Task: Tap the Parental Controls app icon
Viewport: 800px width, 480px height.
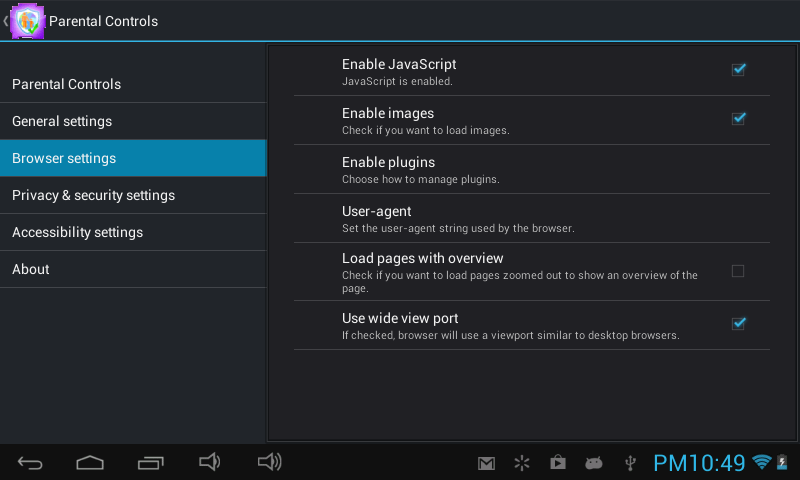Action: tap(27, 21)
